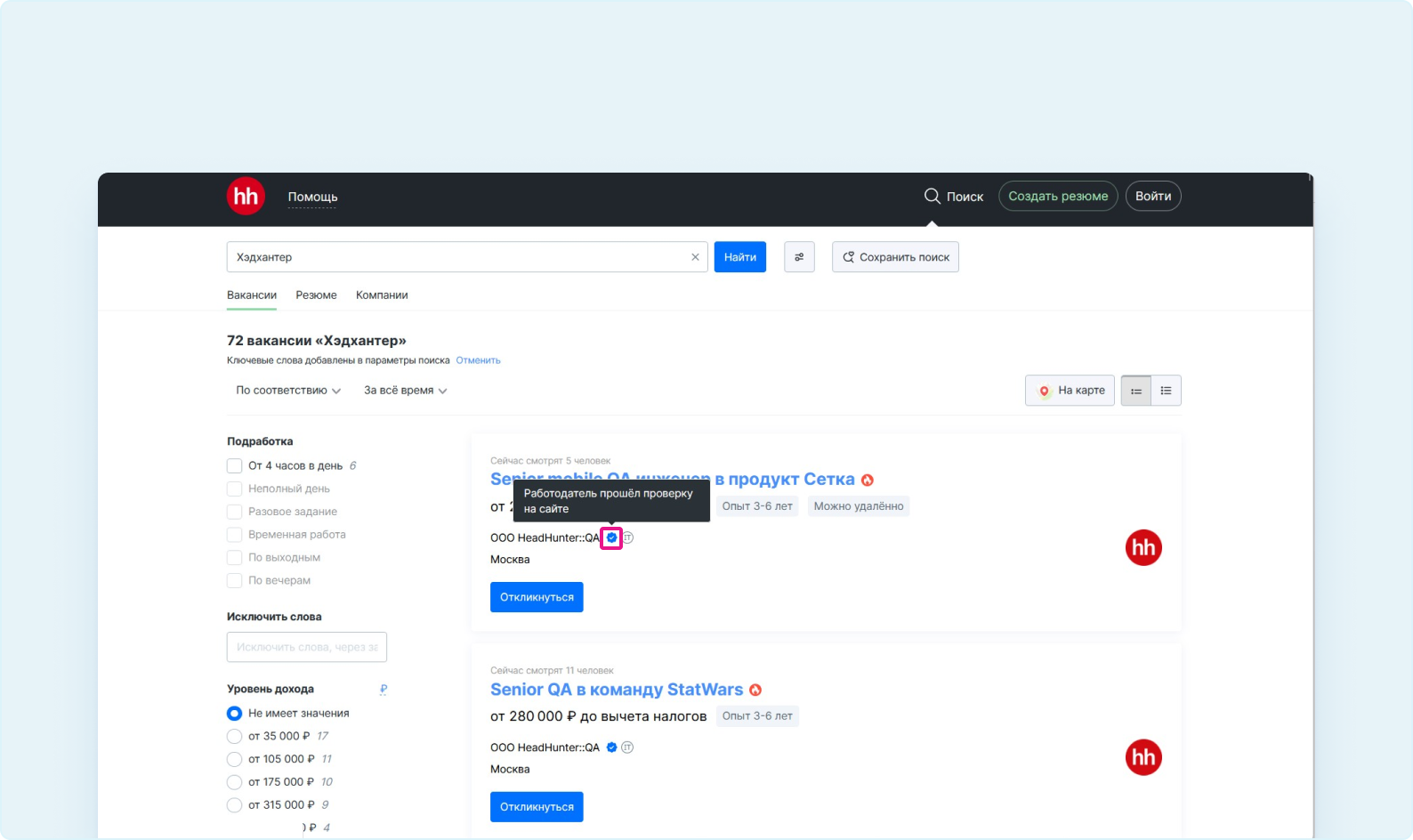Open Senior QA в команду StatWars vacancy
This screenshot has height=840, width=1413.
coord(617,690)
